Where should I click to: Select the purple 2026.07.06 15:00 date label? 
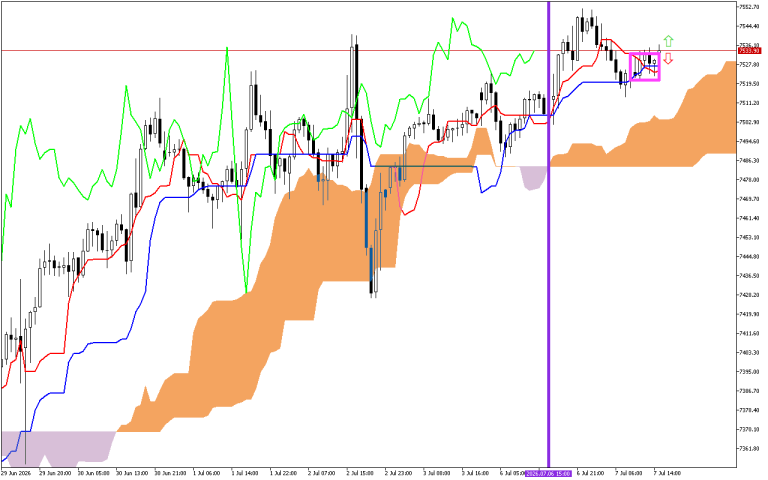(x=548, y=474)
